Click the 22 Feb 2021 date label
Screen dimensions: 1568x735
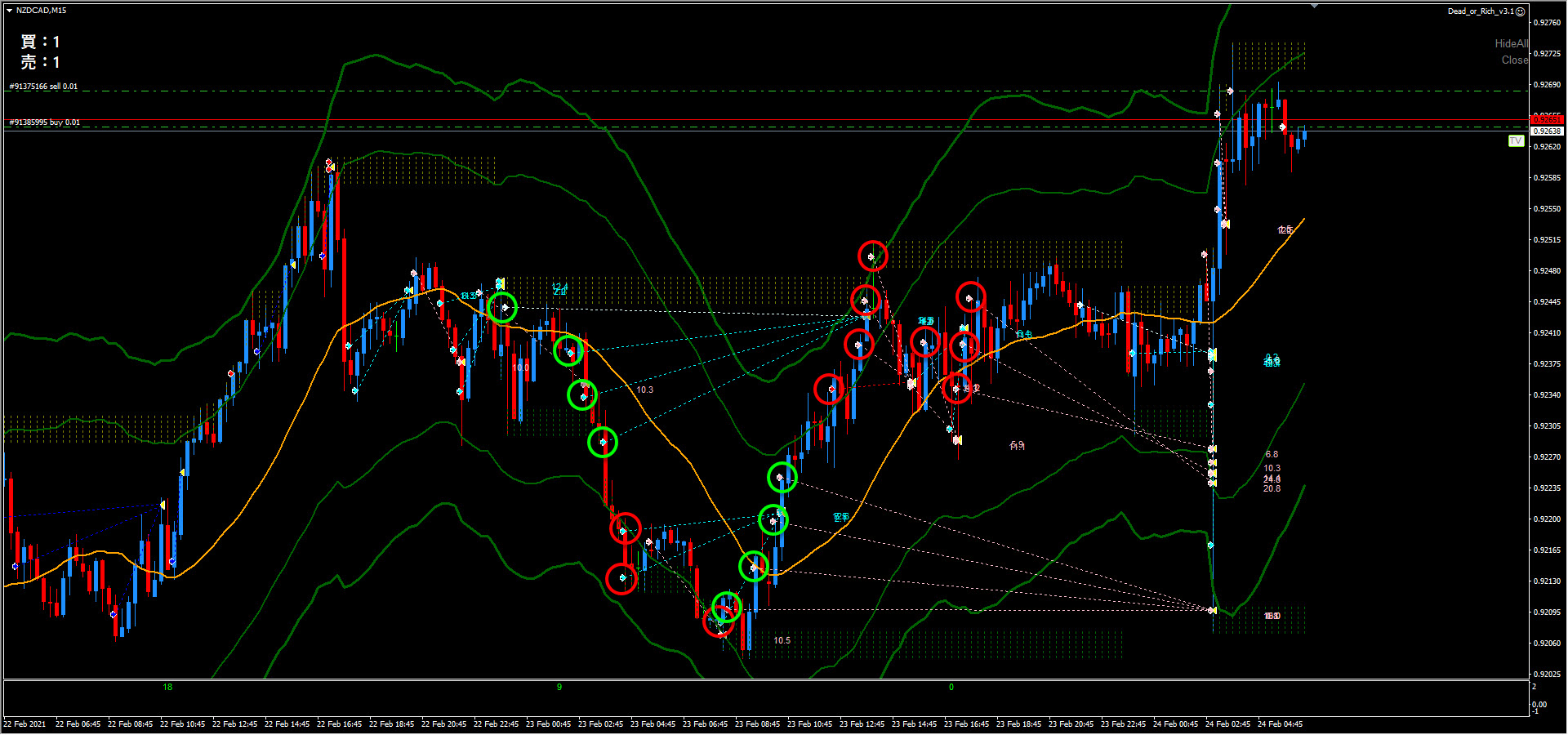coord(25,724)
